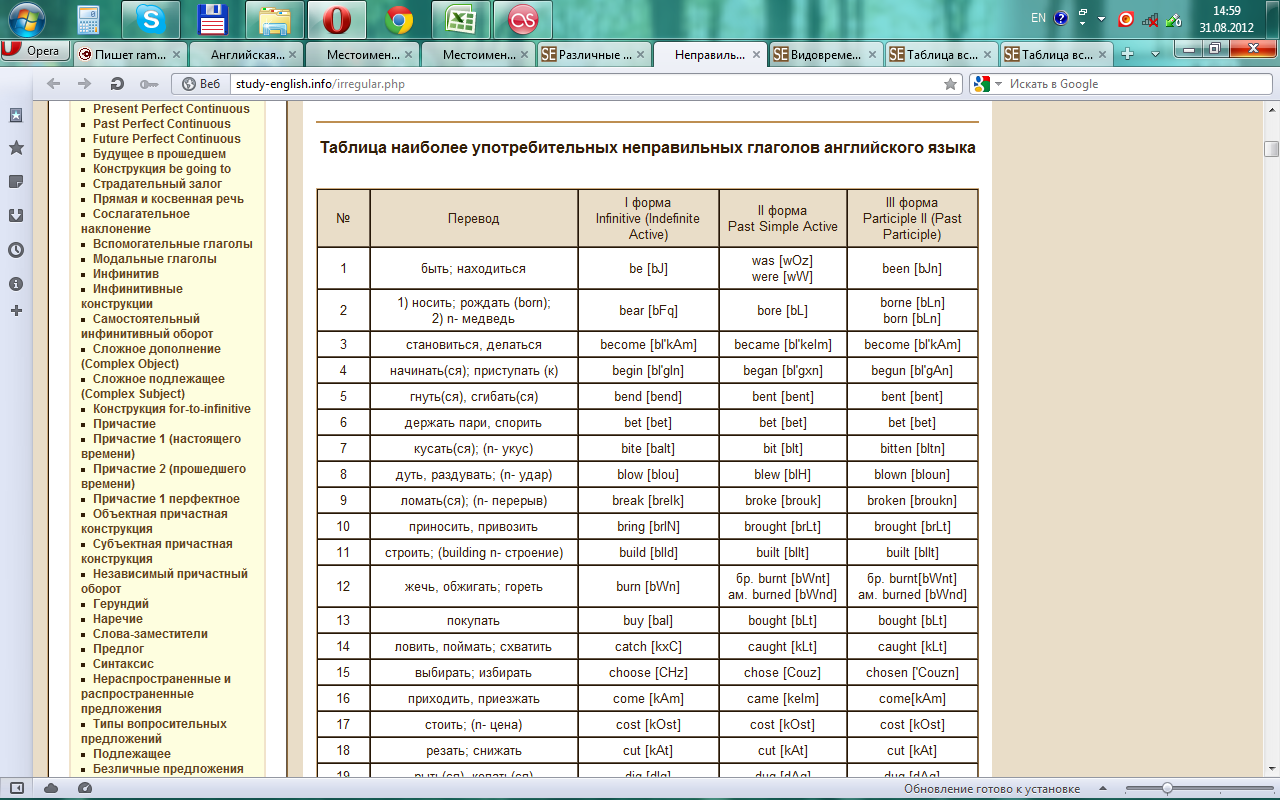1280x800 pixels.
Task: Click the Веб site info badge
Action: click(x=201, y=84)
